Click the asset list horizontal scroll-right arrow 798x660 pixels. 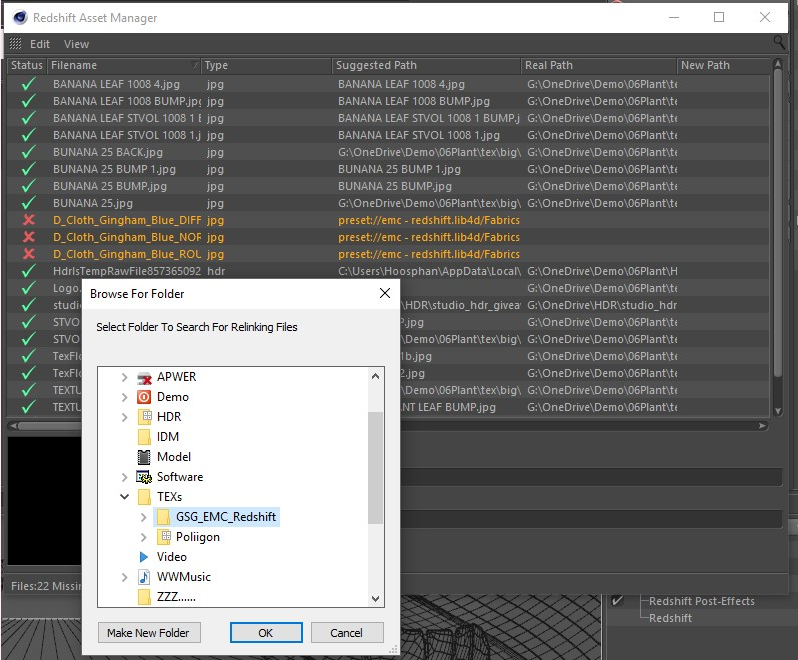click(762, 425)
